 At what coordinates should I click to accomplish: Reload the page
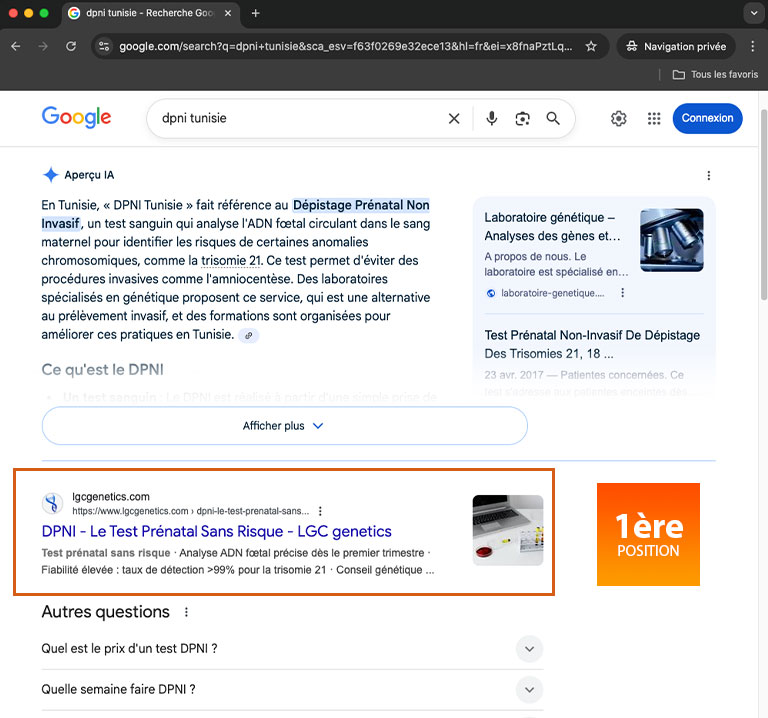click(71, 46)
